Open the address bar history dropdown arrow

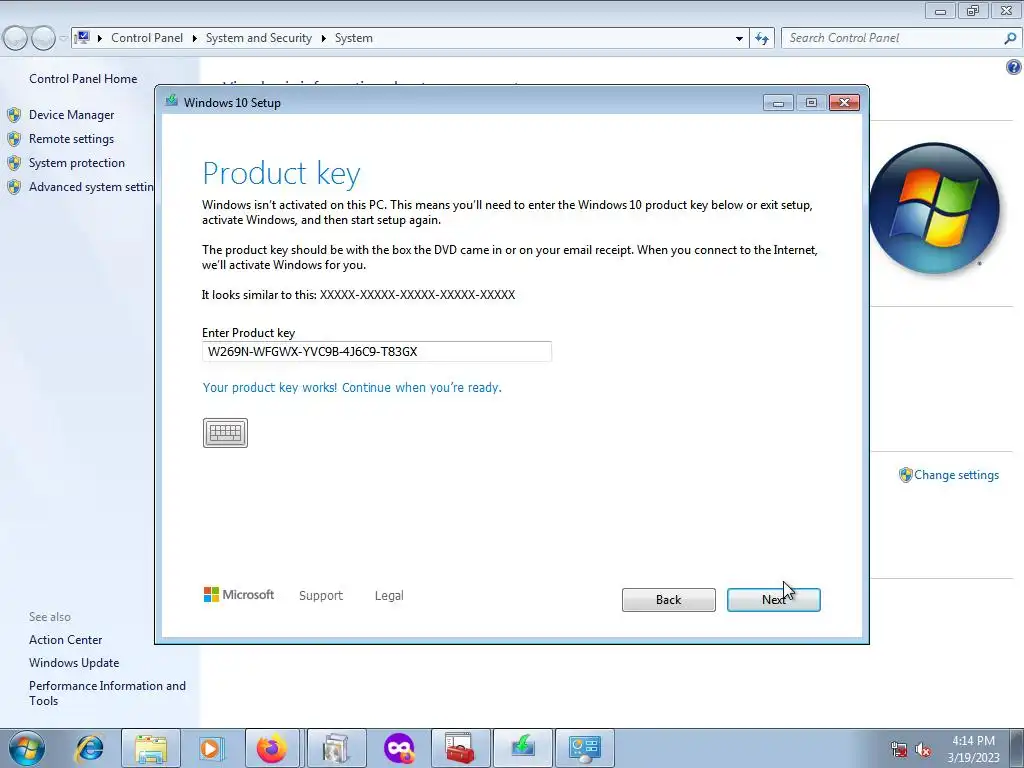tap(739, 39)
